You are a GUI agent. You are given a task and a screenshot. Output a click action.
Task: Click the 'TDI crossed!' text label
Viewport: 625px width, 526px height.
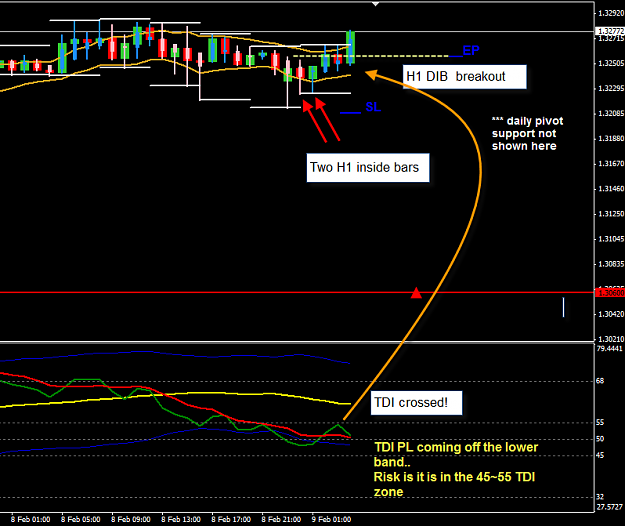416,403
